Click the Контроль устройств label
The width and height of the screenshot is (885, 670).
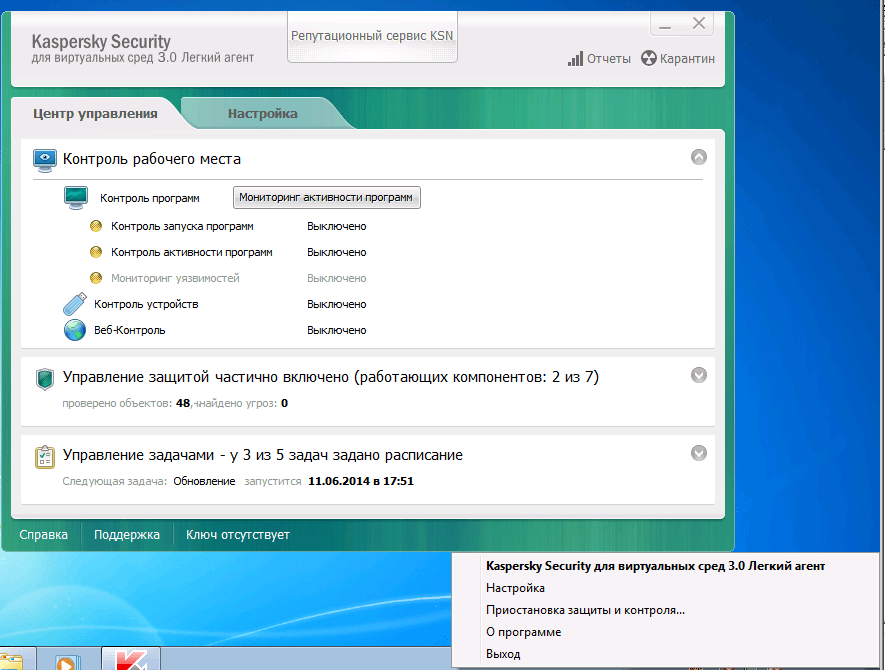click(146, 304)
